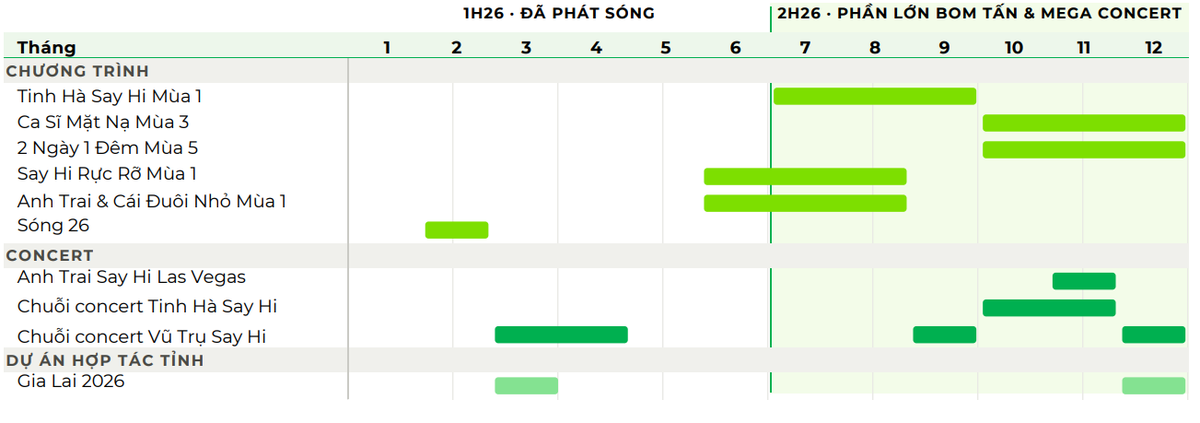Image resolution: width=1200 pixels, height=423 pixels.
Task: Click the 2H26 · PHẦN LỚN BOM TẤN heading
Action: point(980,13)
